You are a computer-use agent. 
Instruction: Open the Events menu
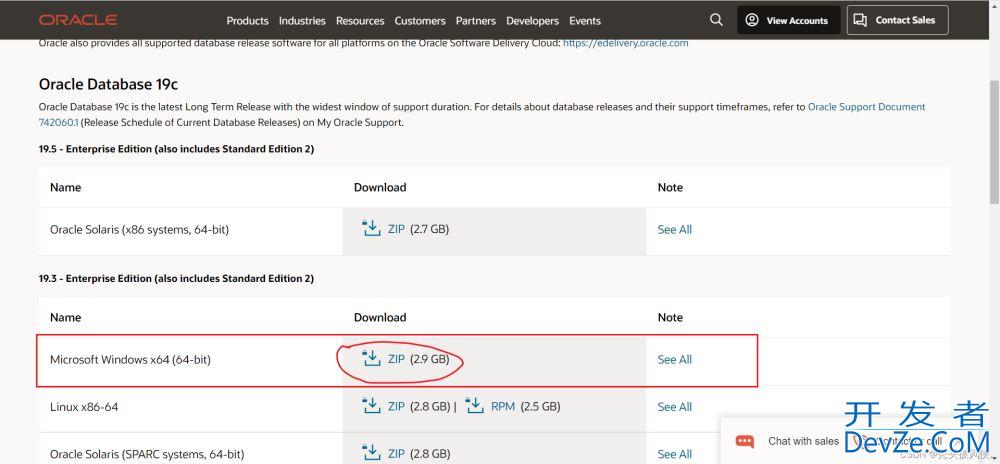tap(585, 20)
